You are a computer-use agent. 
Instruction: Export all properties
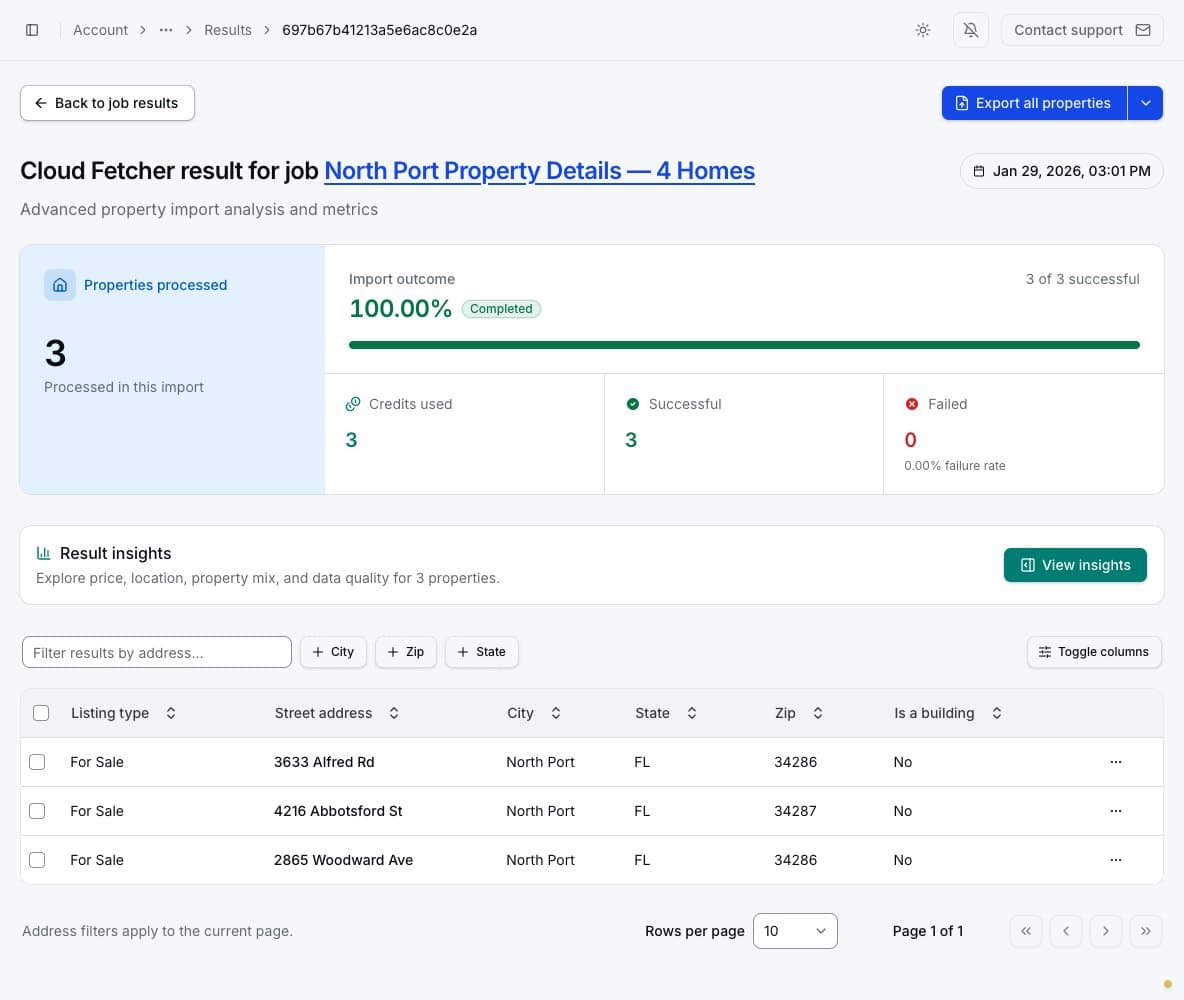pos(1034,103)
